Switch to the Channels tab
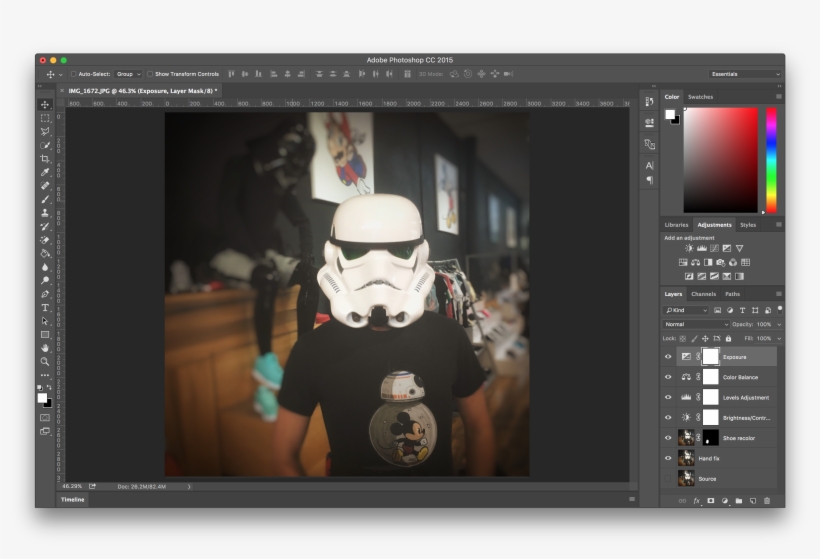Viewport: 820px width, 559px height. coord(703,294)
